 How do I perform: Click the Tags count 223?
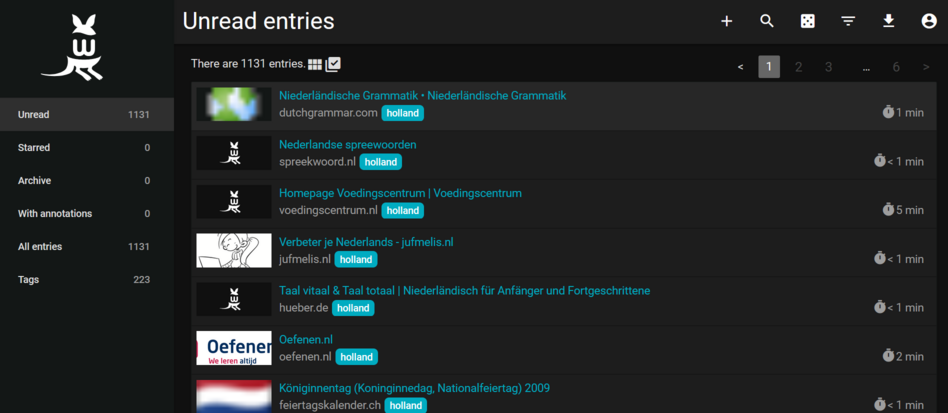(x=141, y=279)
